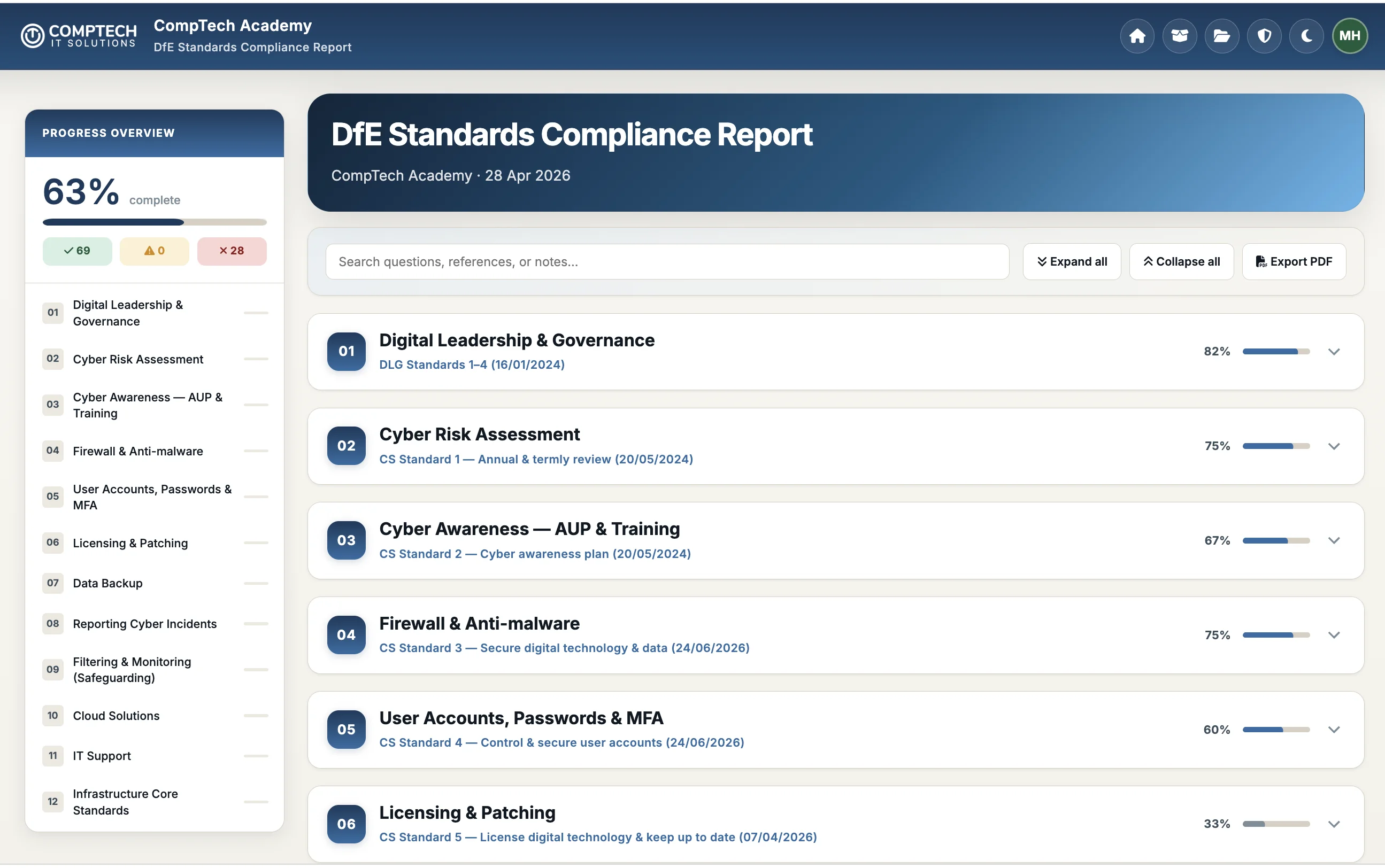
Task: Click the Collapse all button
Action: [1181, 262]
